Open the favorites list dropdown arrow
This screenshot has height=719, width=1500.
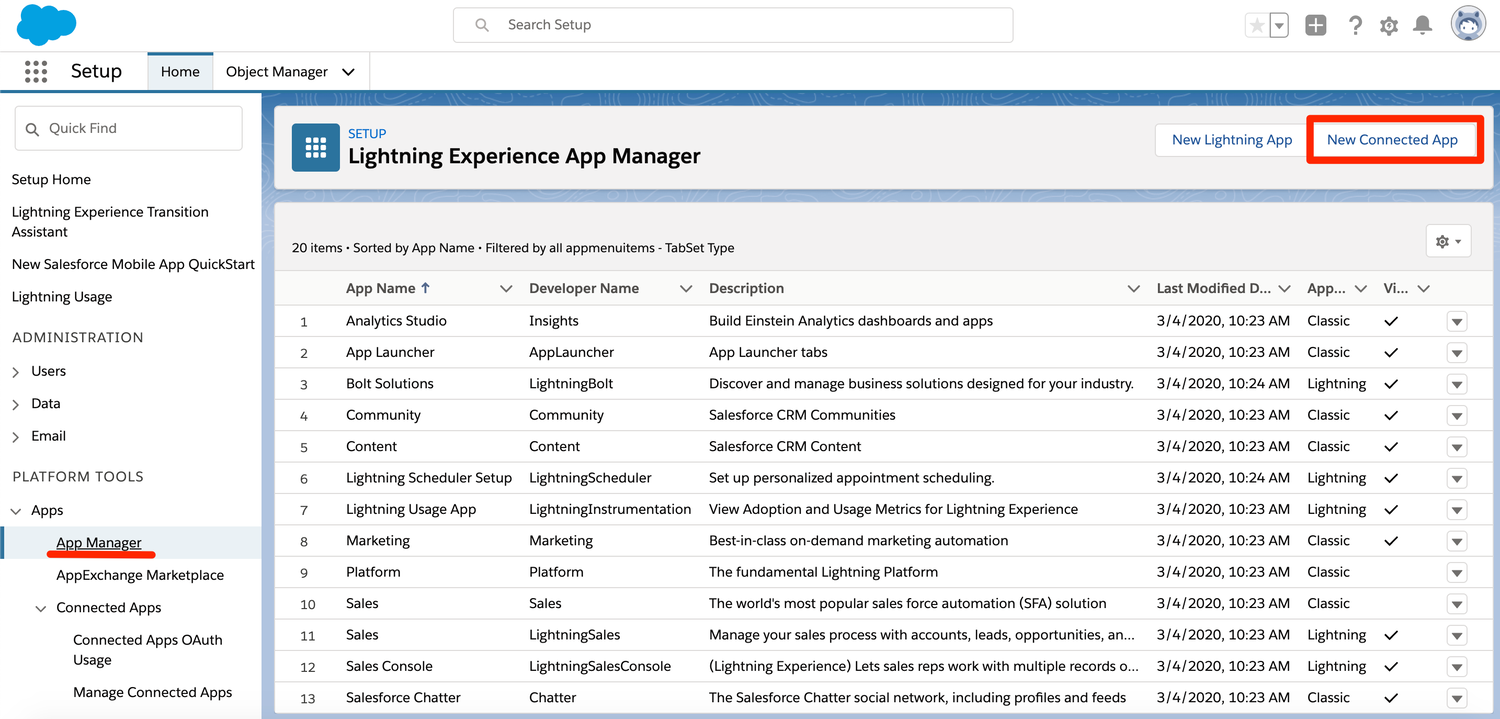(x=1279, y=26)
